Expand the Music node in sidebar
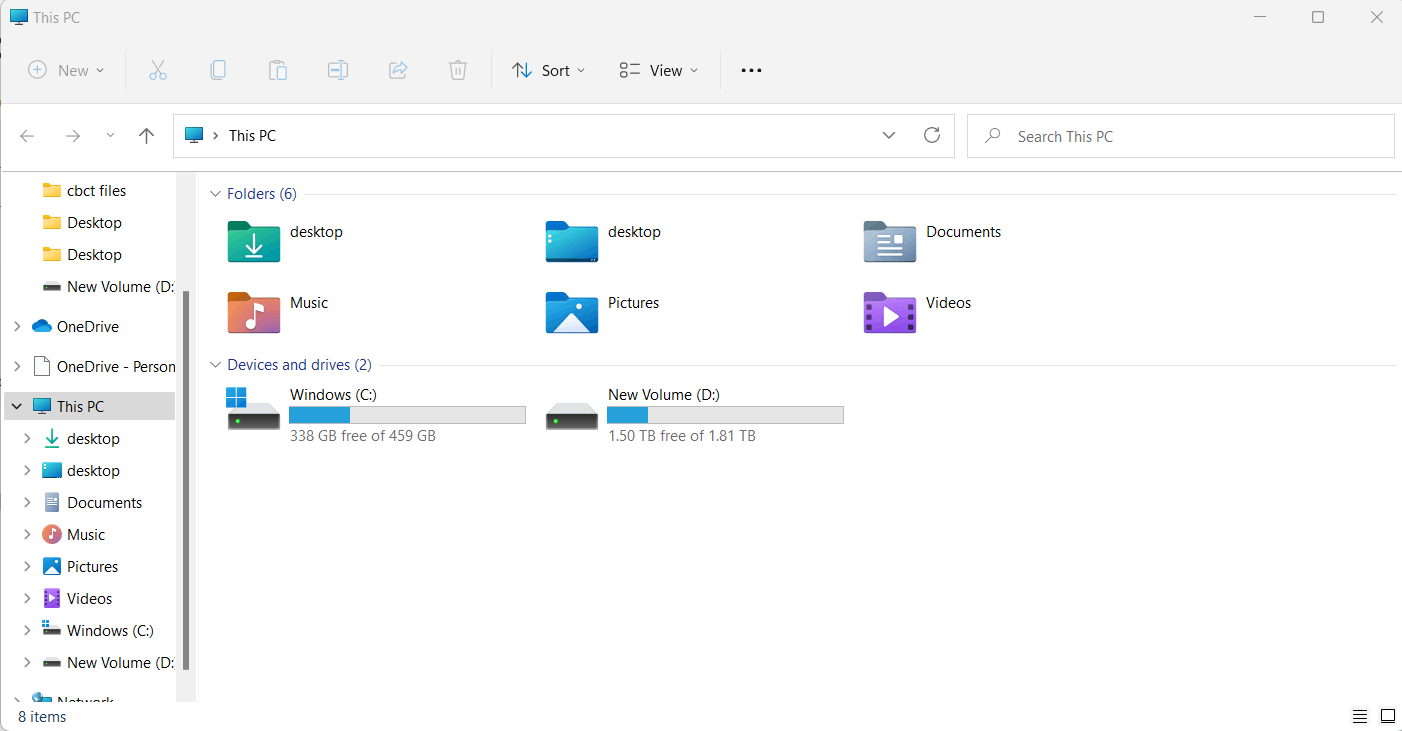Image resolution: width=1402 pixels, height=731 pixels. tap(27, 534)
